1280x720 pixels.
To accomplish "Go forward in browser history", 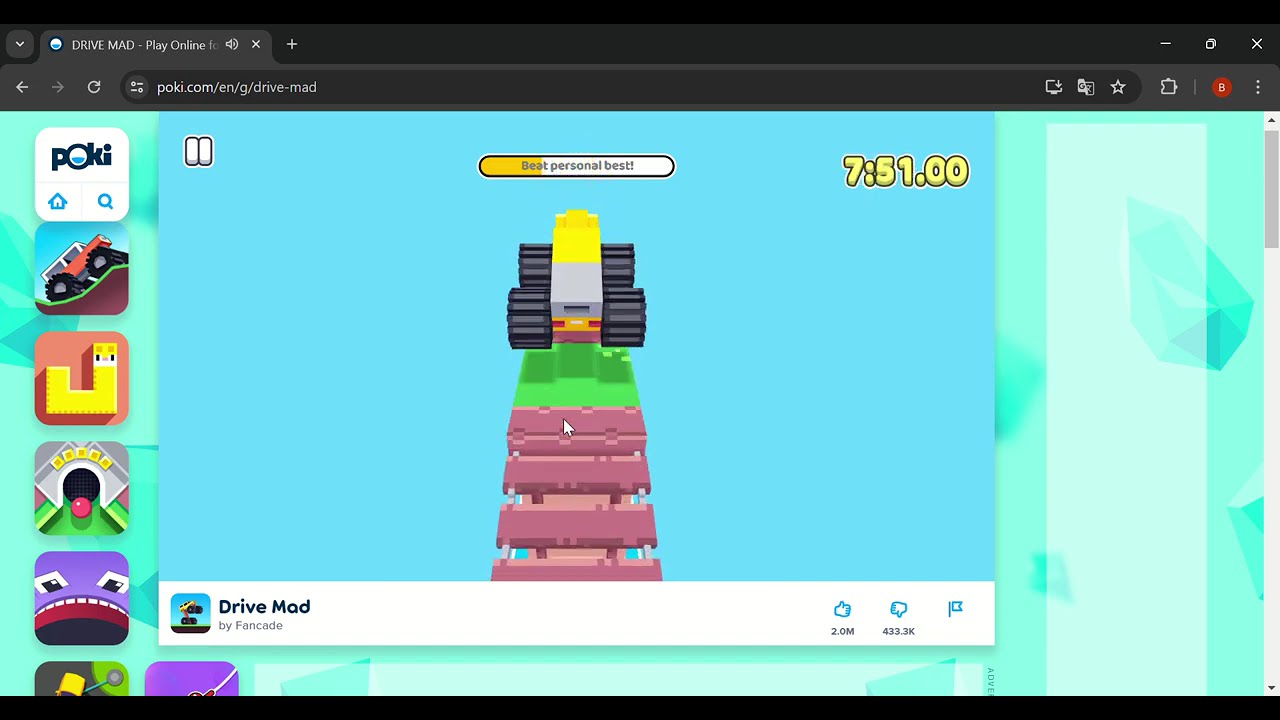I will tap(57, 87).
